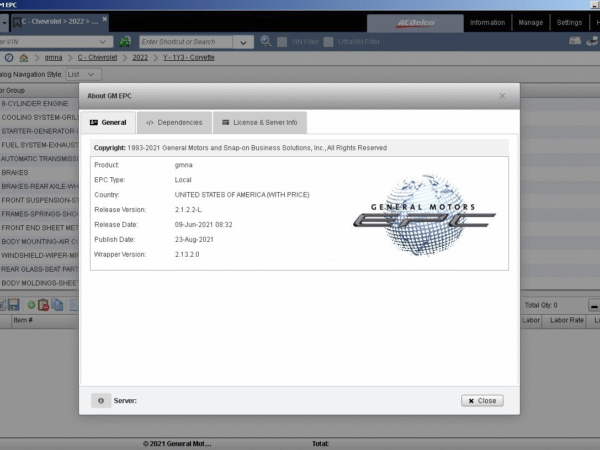This screenshot has width=600, height=450.
Task: Select AUTOMATIC TRANSMISSION group
Action: click(39, 159)
